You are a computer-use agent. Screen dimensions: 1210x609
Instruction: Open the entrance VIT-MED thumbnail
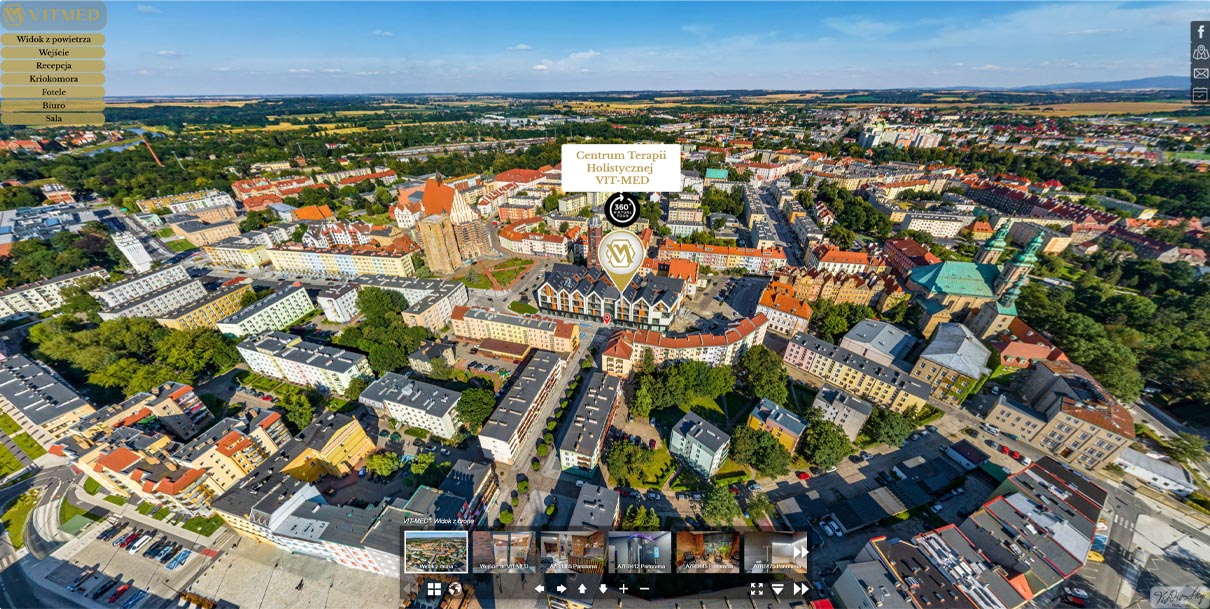[x=503, y=552]
